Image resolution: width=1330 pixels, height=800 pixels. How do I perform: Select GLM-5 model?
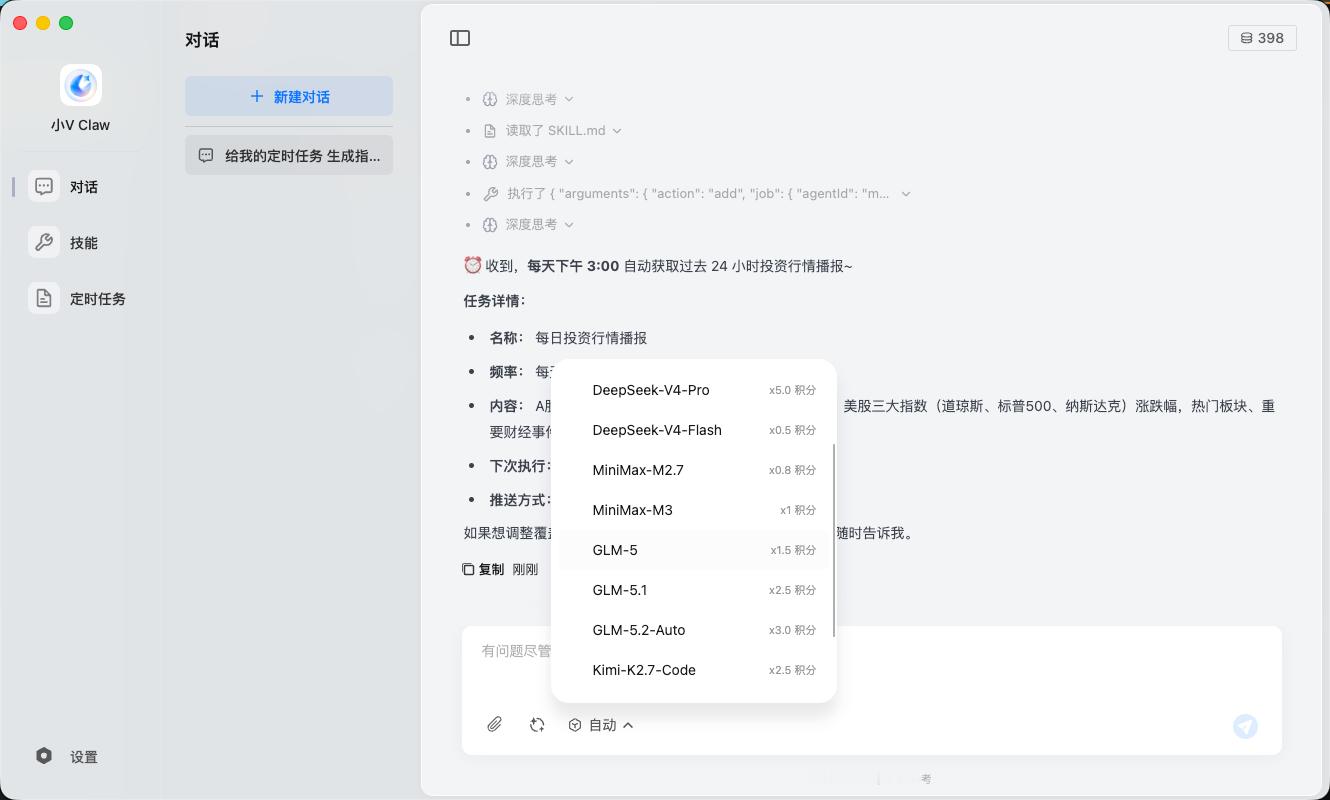693,550
